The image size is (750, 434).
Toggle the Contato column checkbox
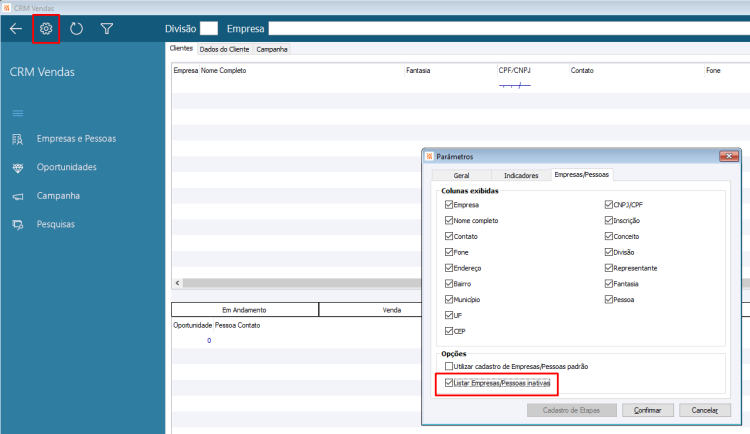[449, 236]
